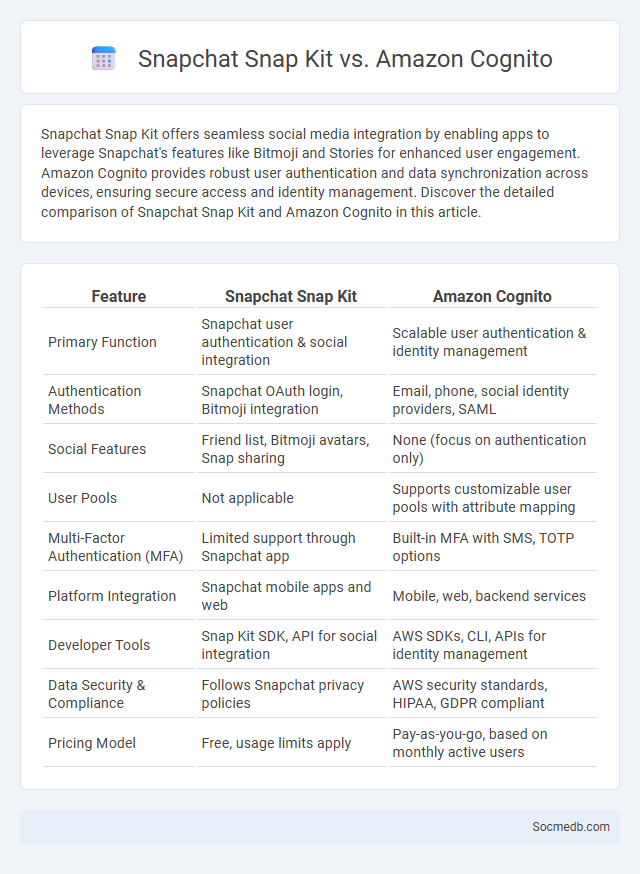Image resolution: width=640 pixels, height=874 pixels.
Task: Click the User Pools row label
Action: pyautogui.click(x=83, y=498)
